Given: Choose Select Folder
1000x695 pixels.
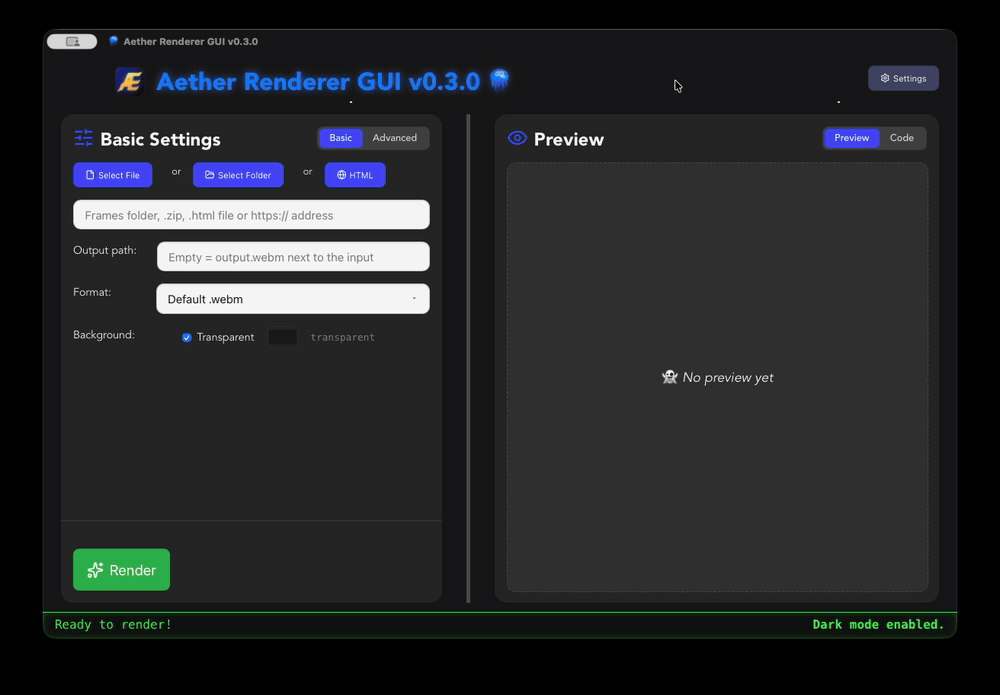Looking at the screenshot, I should pos(239,175).
